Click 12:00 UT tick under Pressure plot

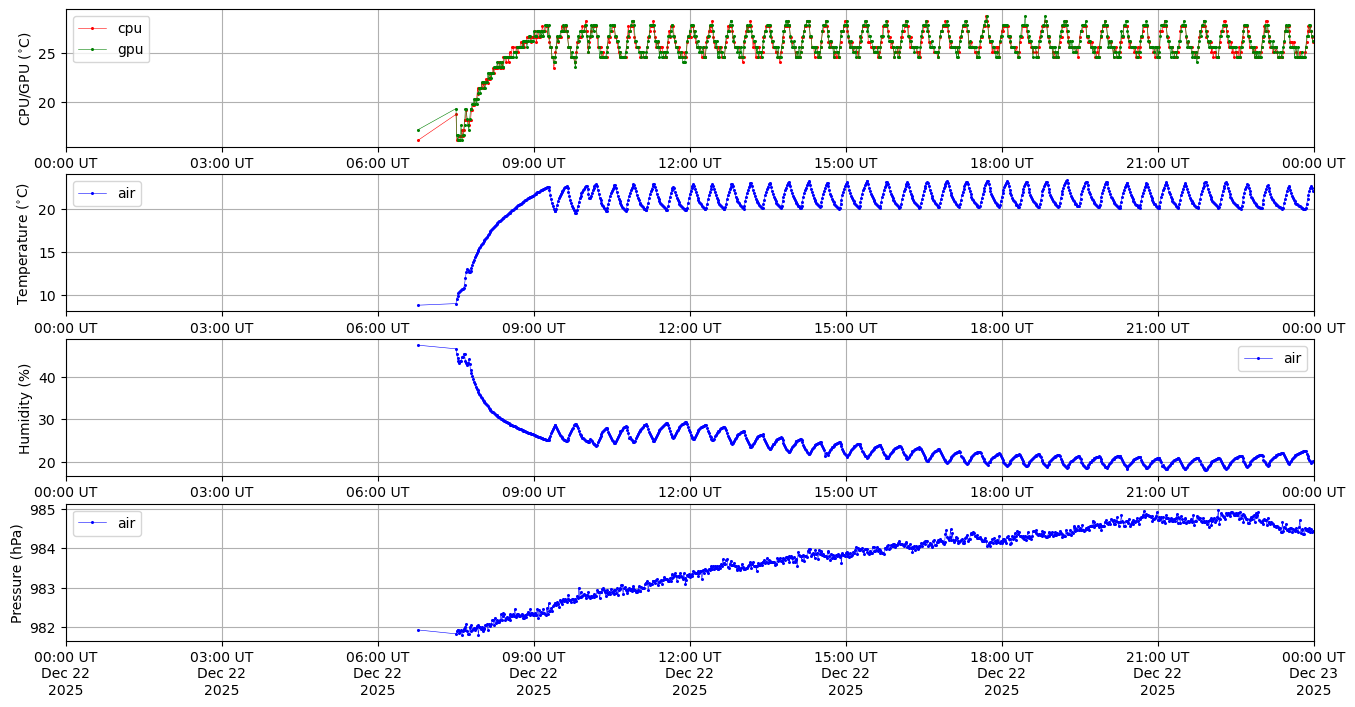point(690,656)
